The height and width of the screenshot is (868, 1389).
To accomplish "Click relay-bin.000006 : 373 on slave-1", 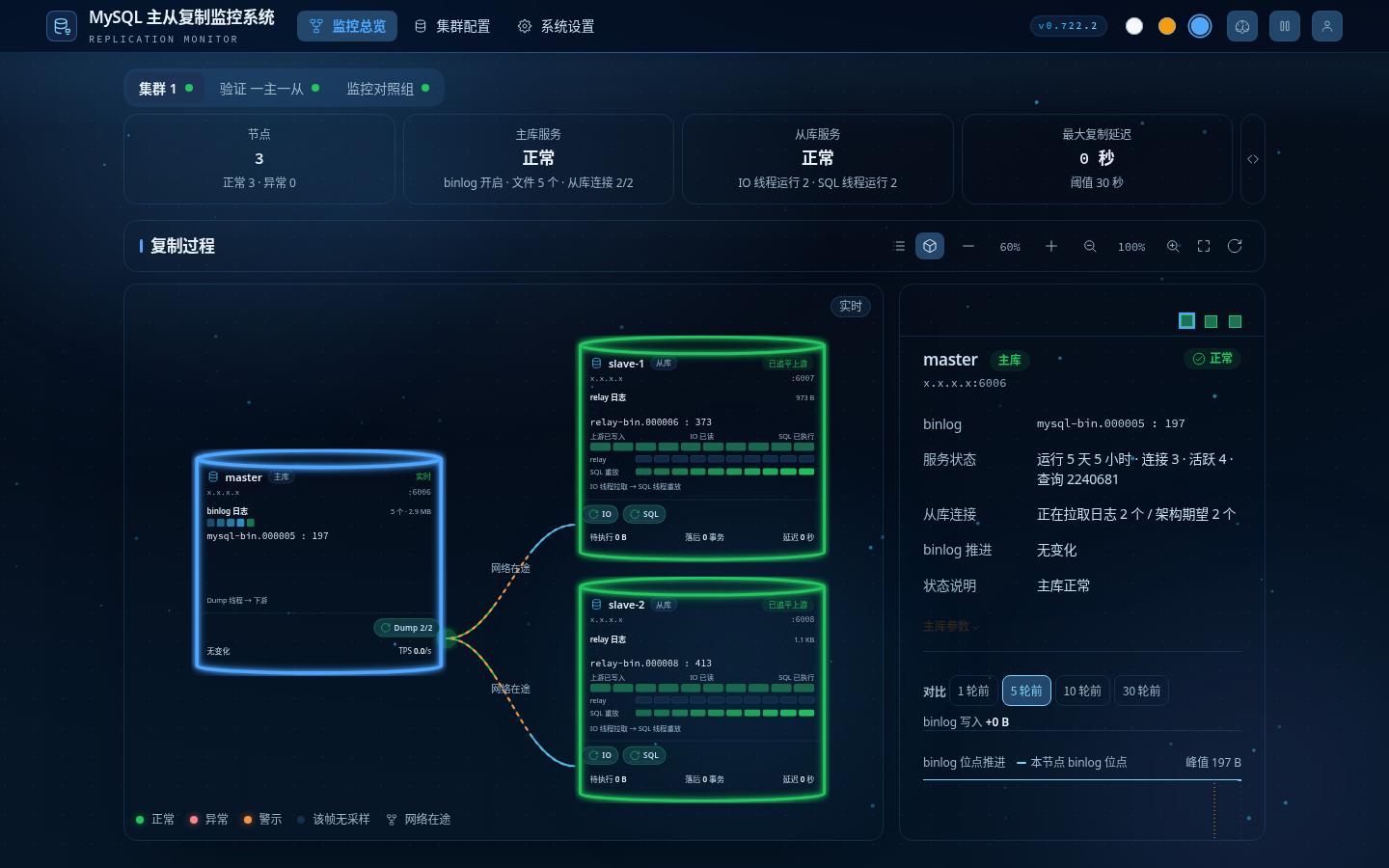I will [x=651, y=422].
